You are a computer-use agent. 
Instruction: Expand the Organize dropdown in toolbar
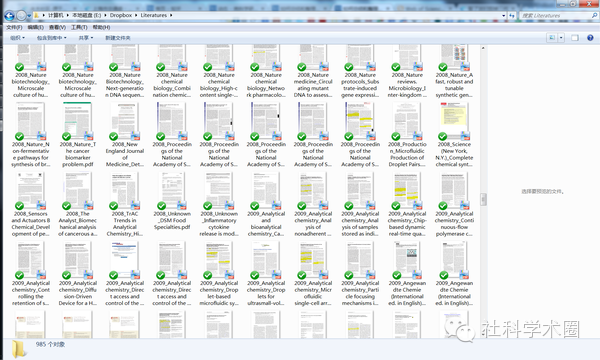pos(17,38)
